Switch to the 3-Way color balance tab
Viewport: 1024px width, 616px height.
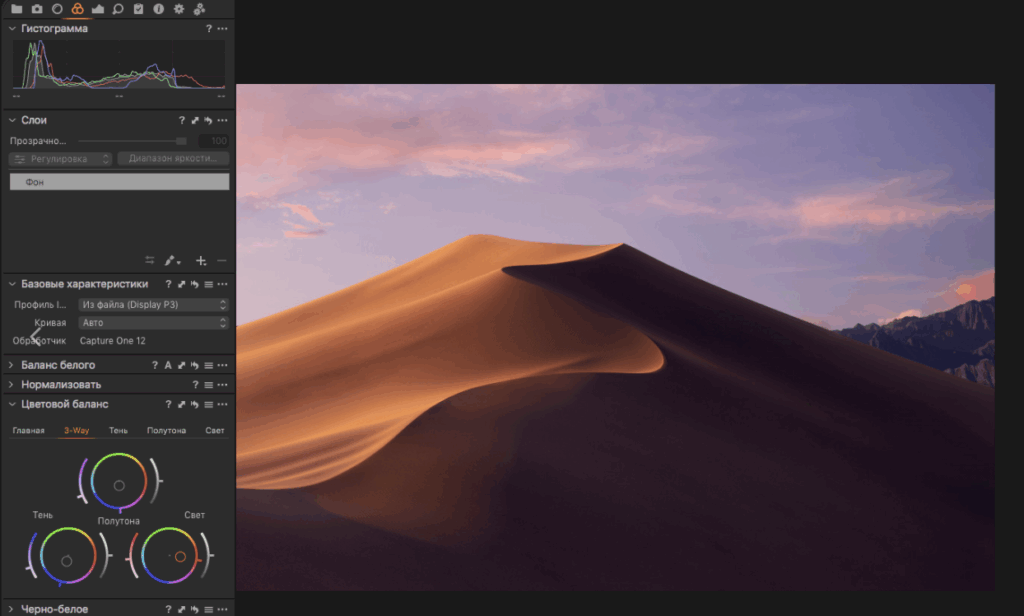pos(76,430)
